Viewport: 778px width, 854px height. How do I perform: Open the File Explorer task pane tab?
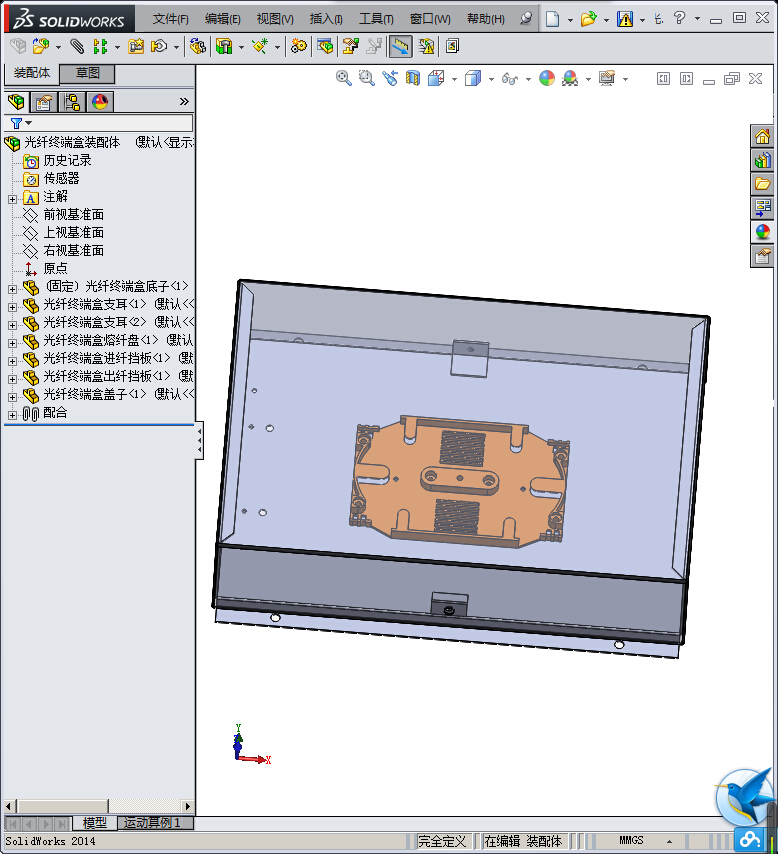[762, 184]
